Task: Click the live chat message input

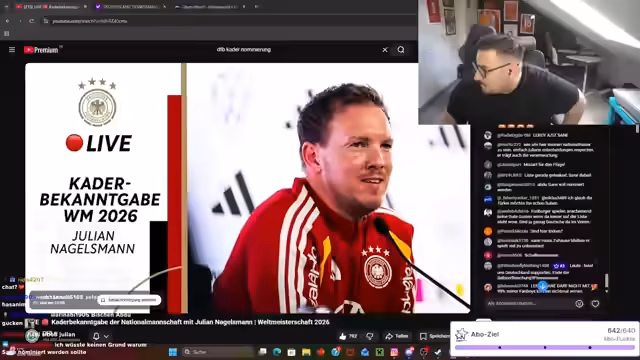Action: click(x=529, y=304)
